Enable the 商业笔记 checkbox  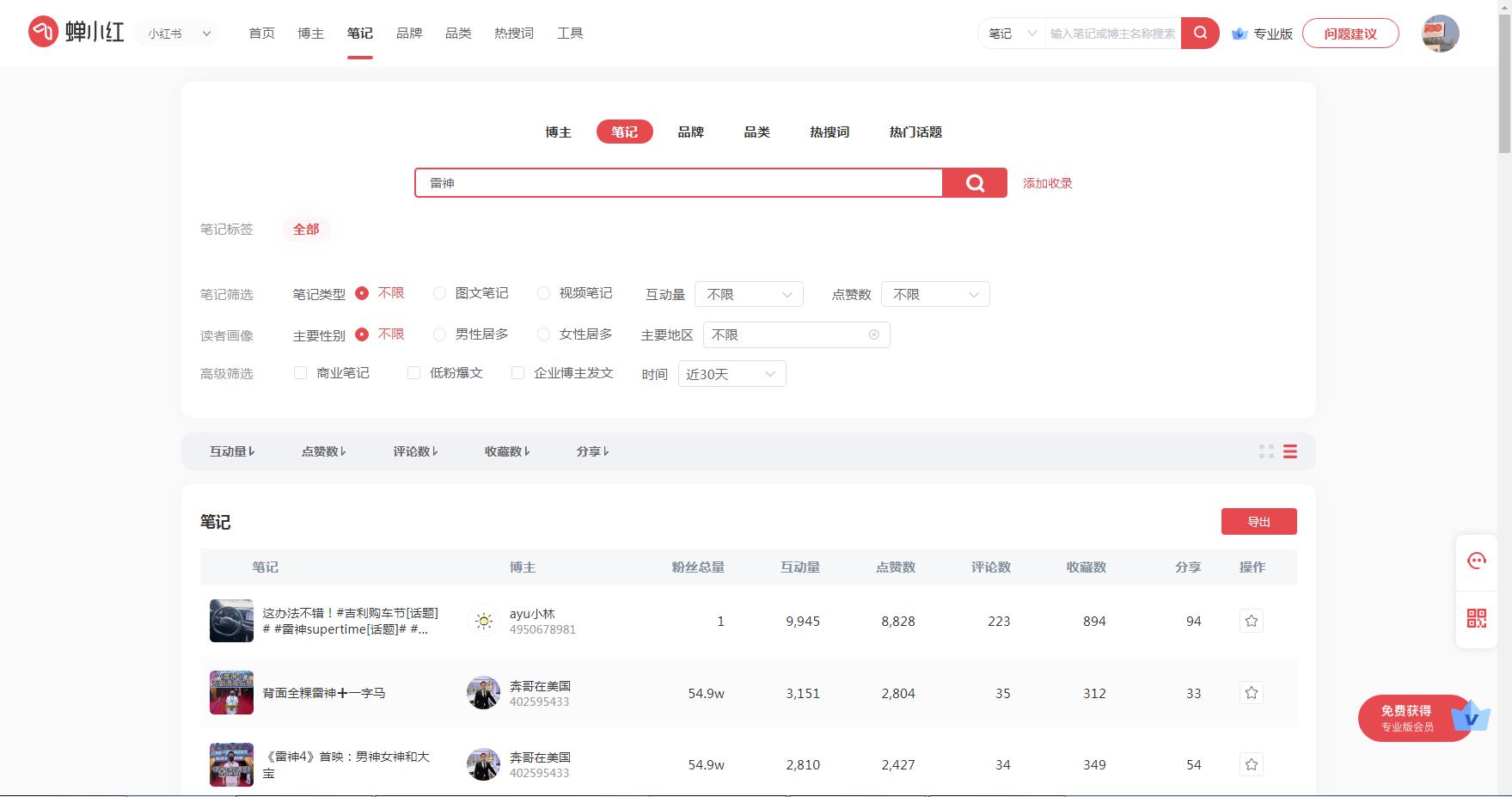click(x=300, y=373)
